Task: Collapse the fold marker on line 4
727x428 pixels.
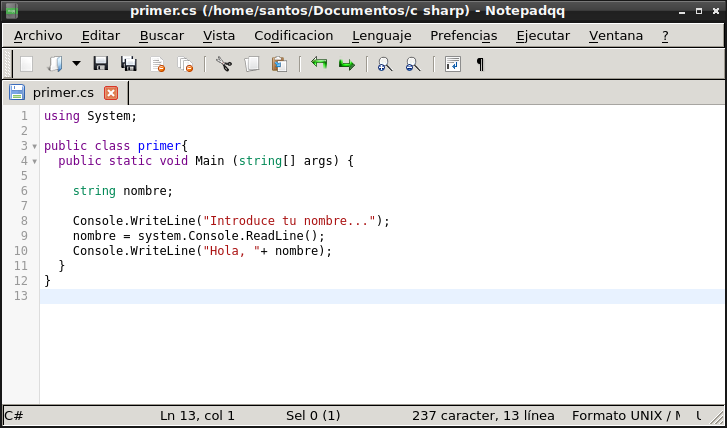Action: [x=35, y=161]
